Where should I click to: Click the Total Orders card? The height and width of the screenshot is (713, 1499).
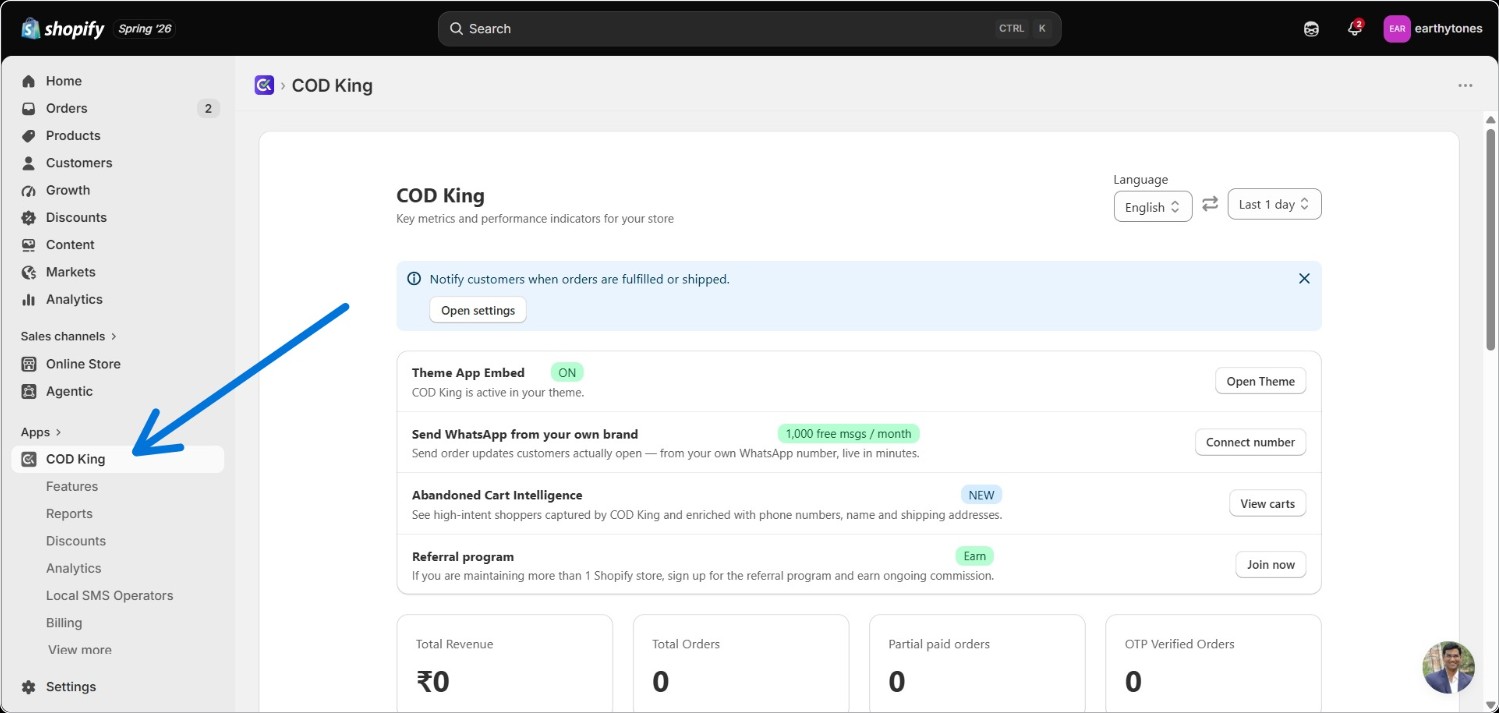741,664
